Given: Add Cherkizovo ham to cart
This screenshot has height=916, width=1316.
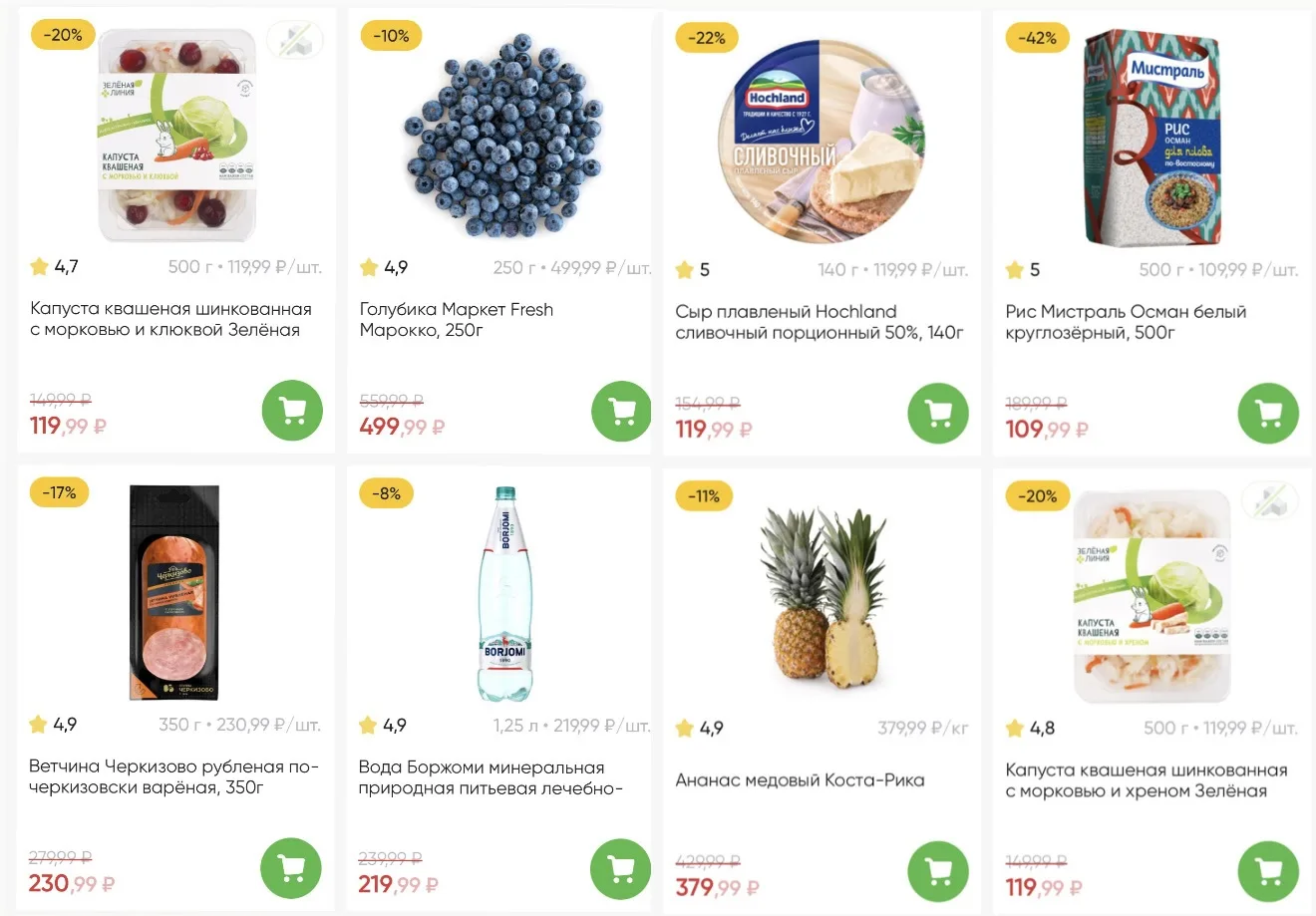Looking at the screenshot, I should [291, 868].
